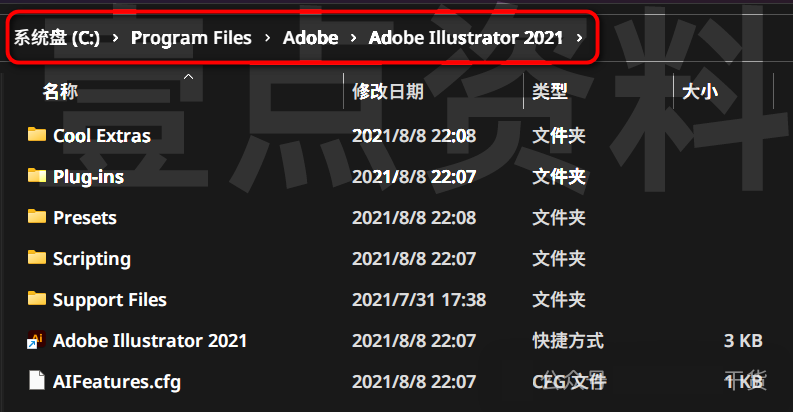Expand chevron after Program Files in breadcrumb
Viewport: 793px width, 412px height.
click(x=267, y=38)
